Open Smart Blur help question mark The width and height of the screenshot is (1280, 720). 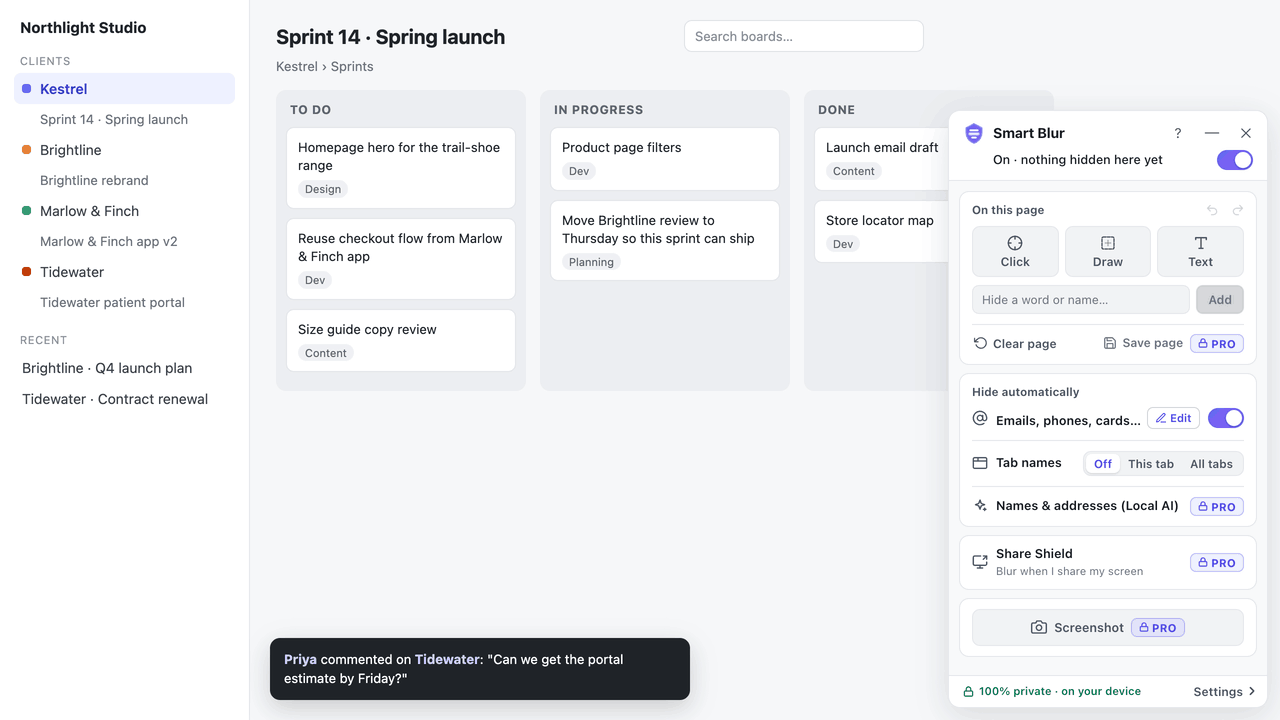[1178, 133]
